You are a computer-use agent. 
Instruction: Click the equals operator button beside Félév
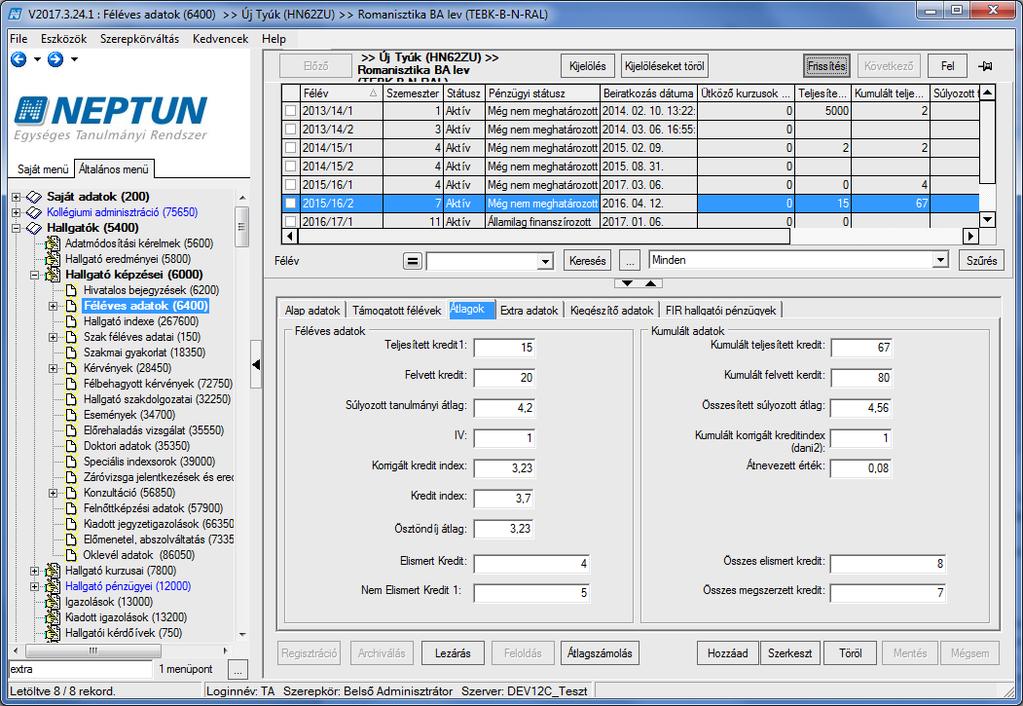(412, 261)
